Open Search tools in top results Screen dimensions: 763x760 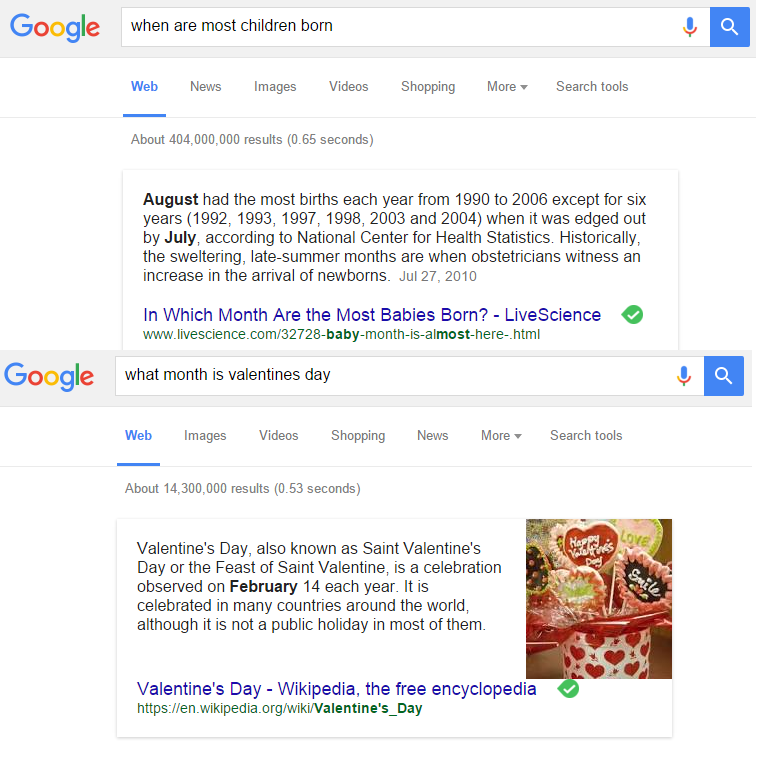(x=592, y=87)
